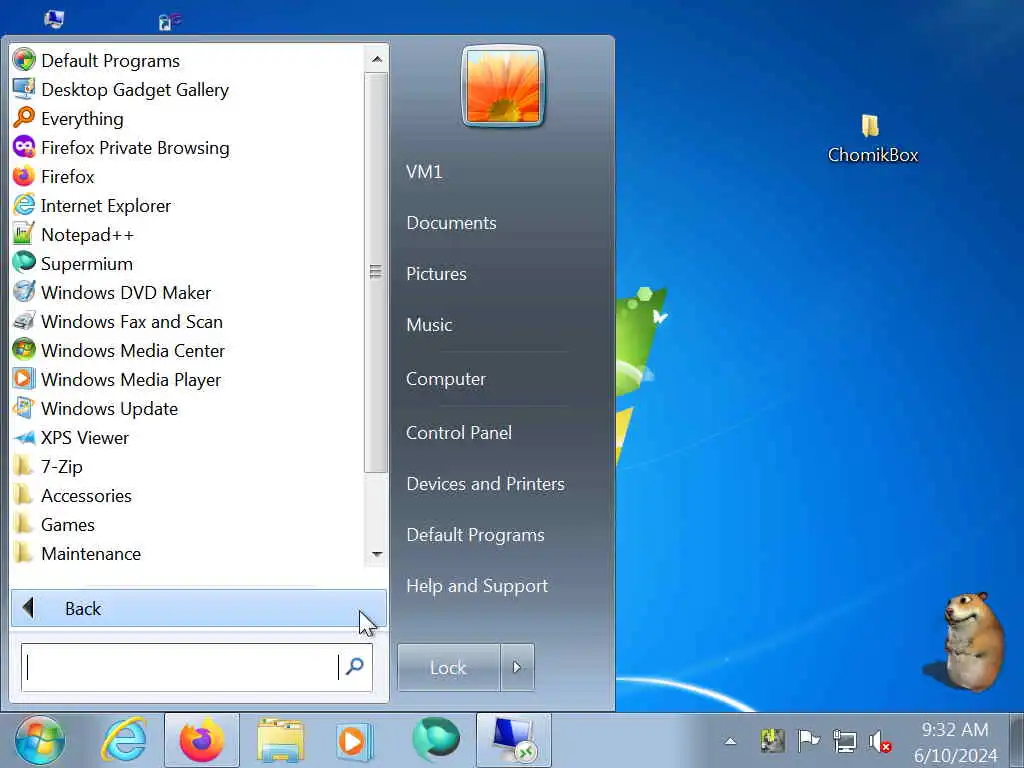
Task: Open Windows Explorer folder on taskbar
Action: tap(280, 741)
